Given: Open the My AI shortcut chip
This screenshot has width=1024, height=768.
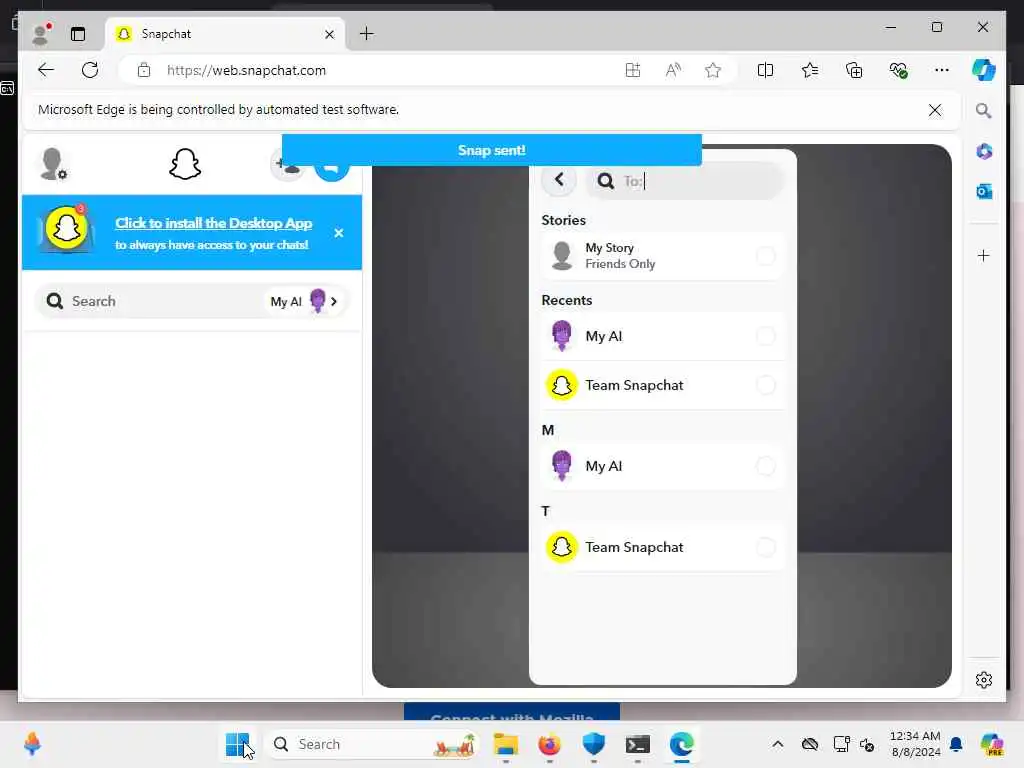Looking at the screenshot, I should click(305, 301).
